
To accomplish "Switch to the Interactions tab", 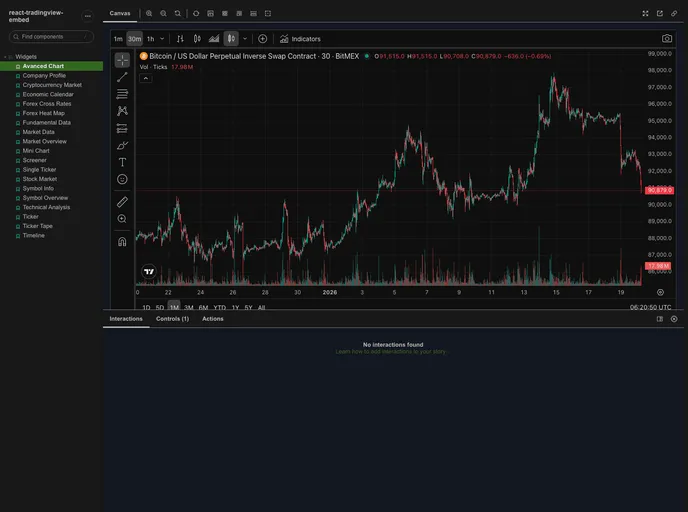I will coord(126,319).
